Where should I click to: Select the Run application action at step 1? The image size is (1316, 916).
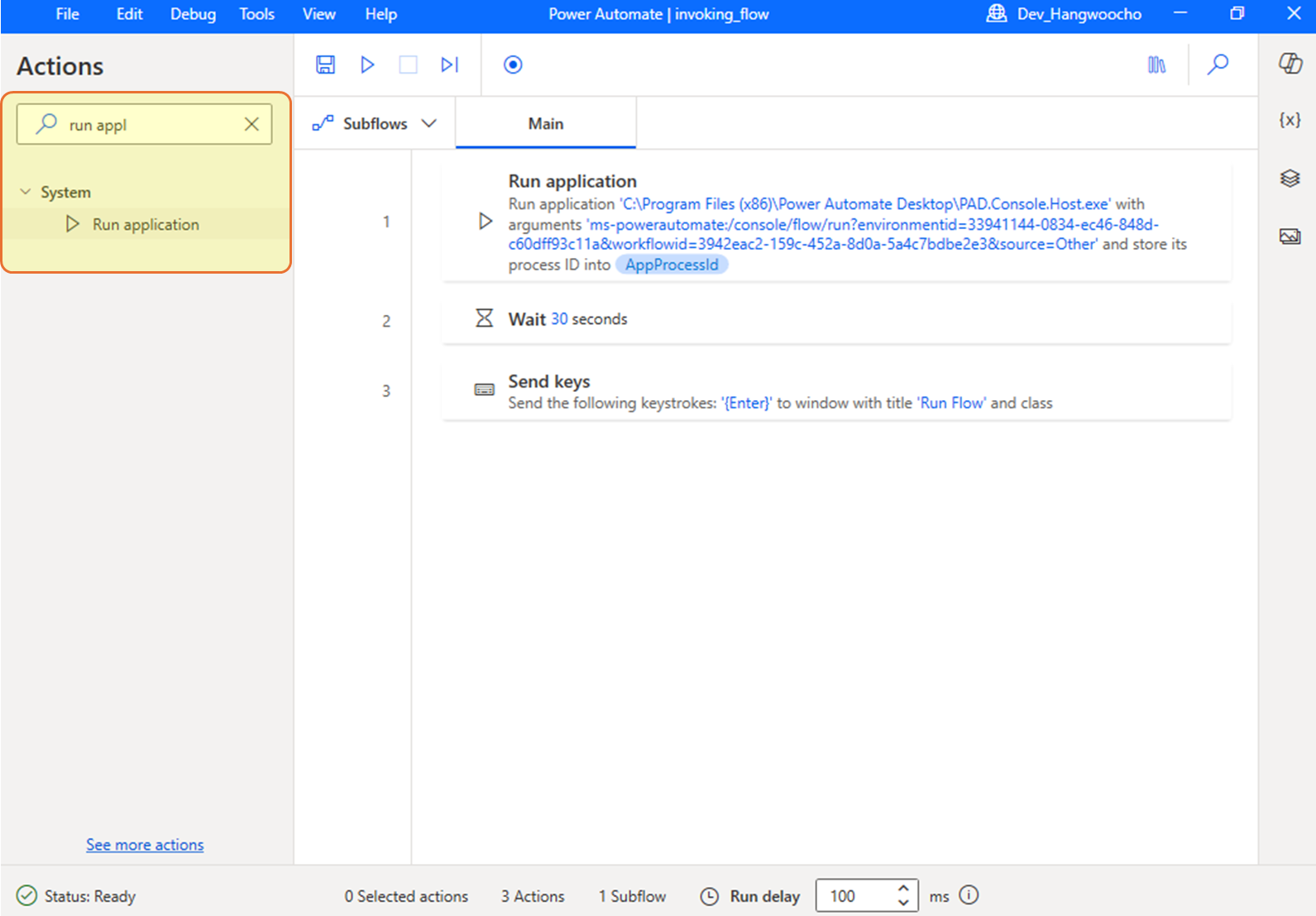point(836,222)
